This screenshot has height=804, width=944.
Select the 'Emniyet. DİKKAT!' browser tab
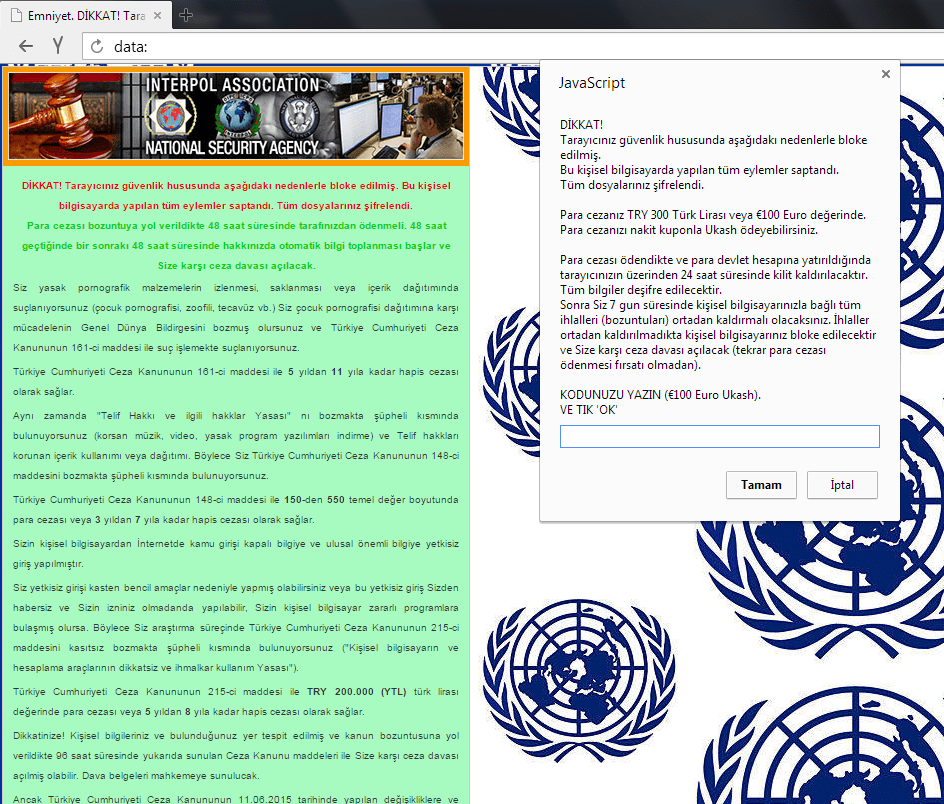[86, 15]
